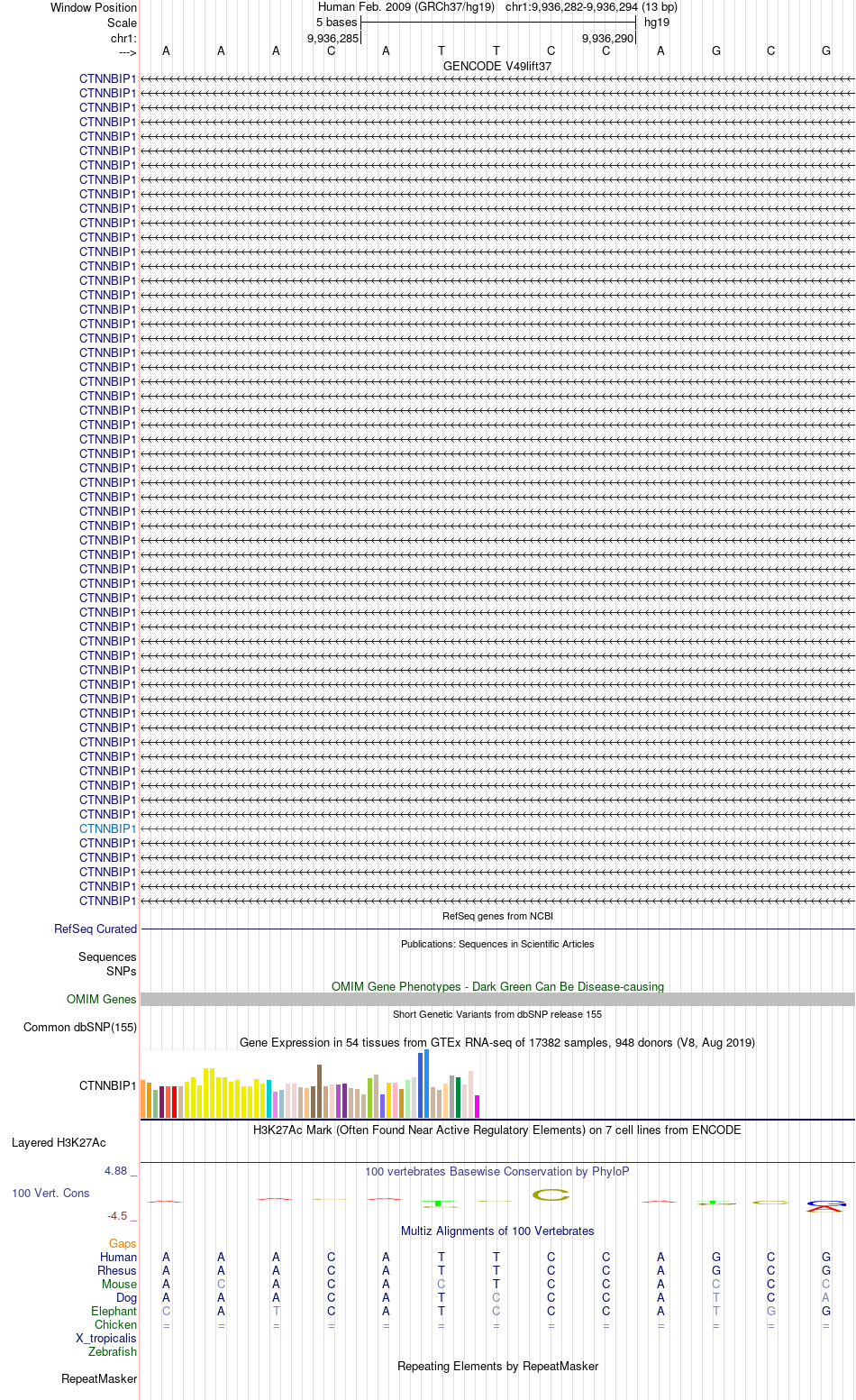
Task: Click '100 vertebrates Basewise Conservation by PhyloP'
Action: (x=497, y=1171)
